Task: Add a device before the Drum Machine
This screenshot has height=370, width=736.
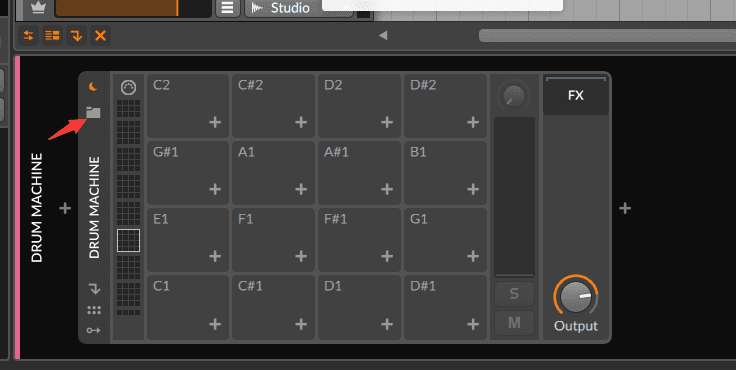Action: click(x=65, y=208)
